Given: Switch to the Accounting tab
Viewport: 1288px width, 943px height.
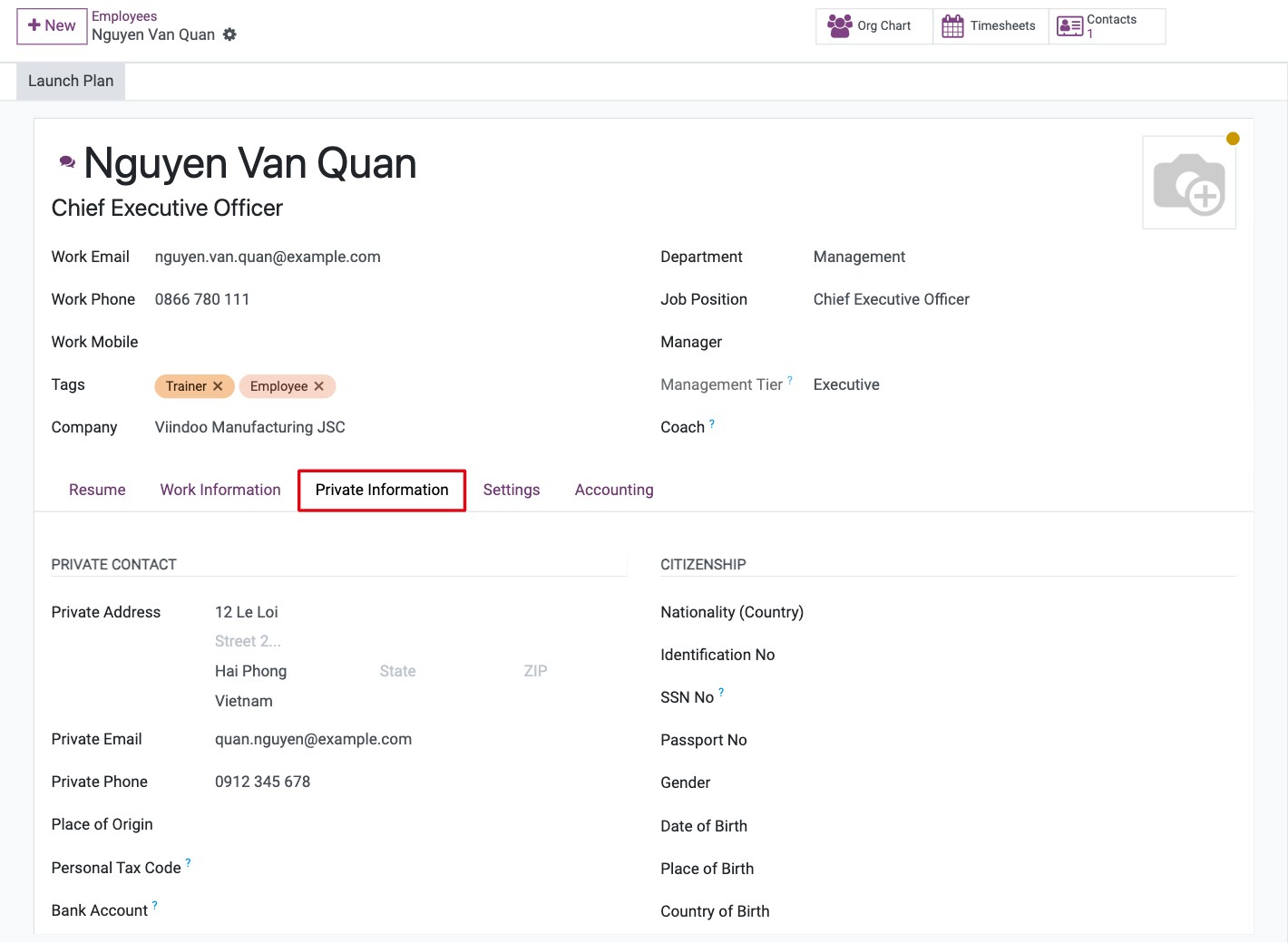Looking at the screenshot, I should (x=614, y=491).
